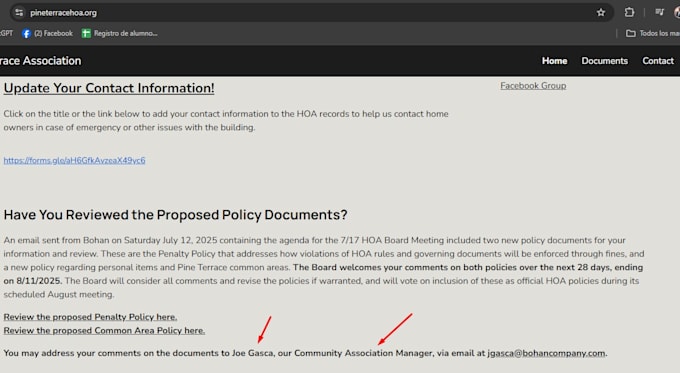
Task: Click the site information icon beside the URL
Action: 19,13
